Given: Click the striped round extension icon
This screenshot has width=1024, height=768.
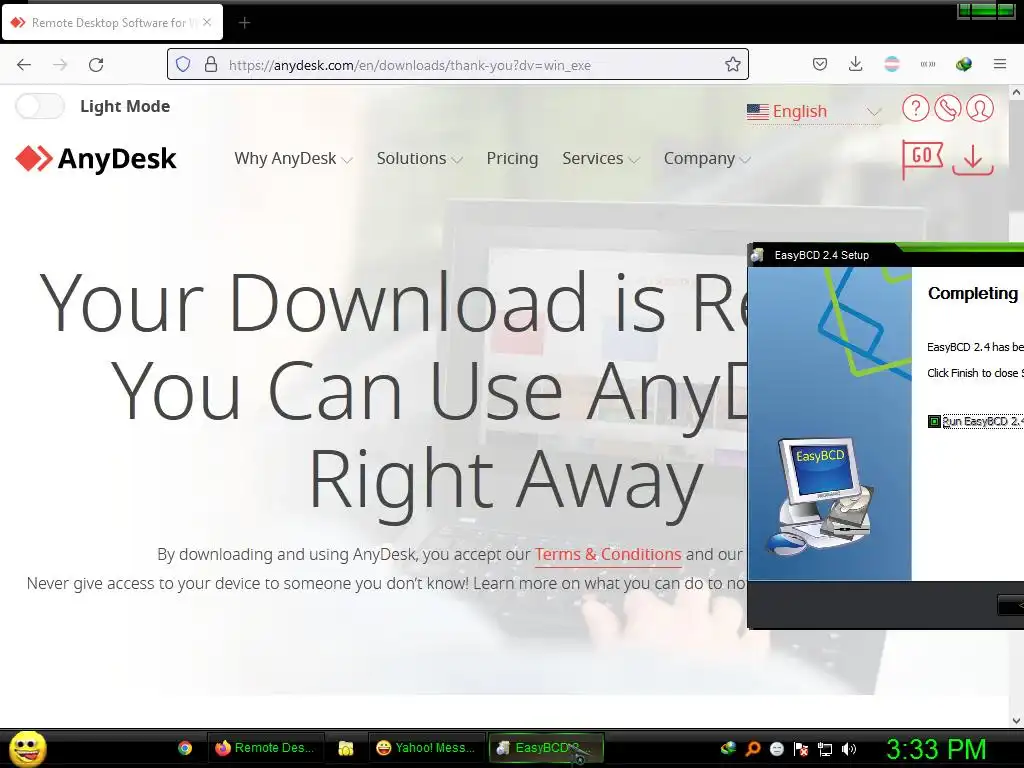Looking at the screenshot, I should tap(891, 64).
